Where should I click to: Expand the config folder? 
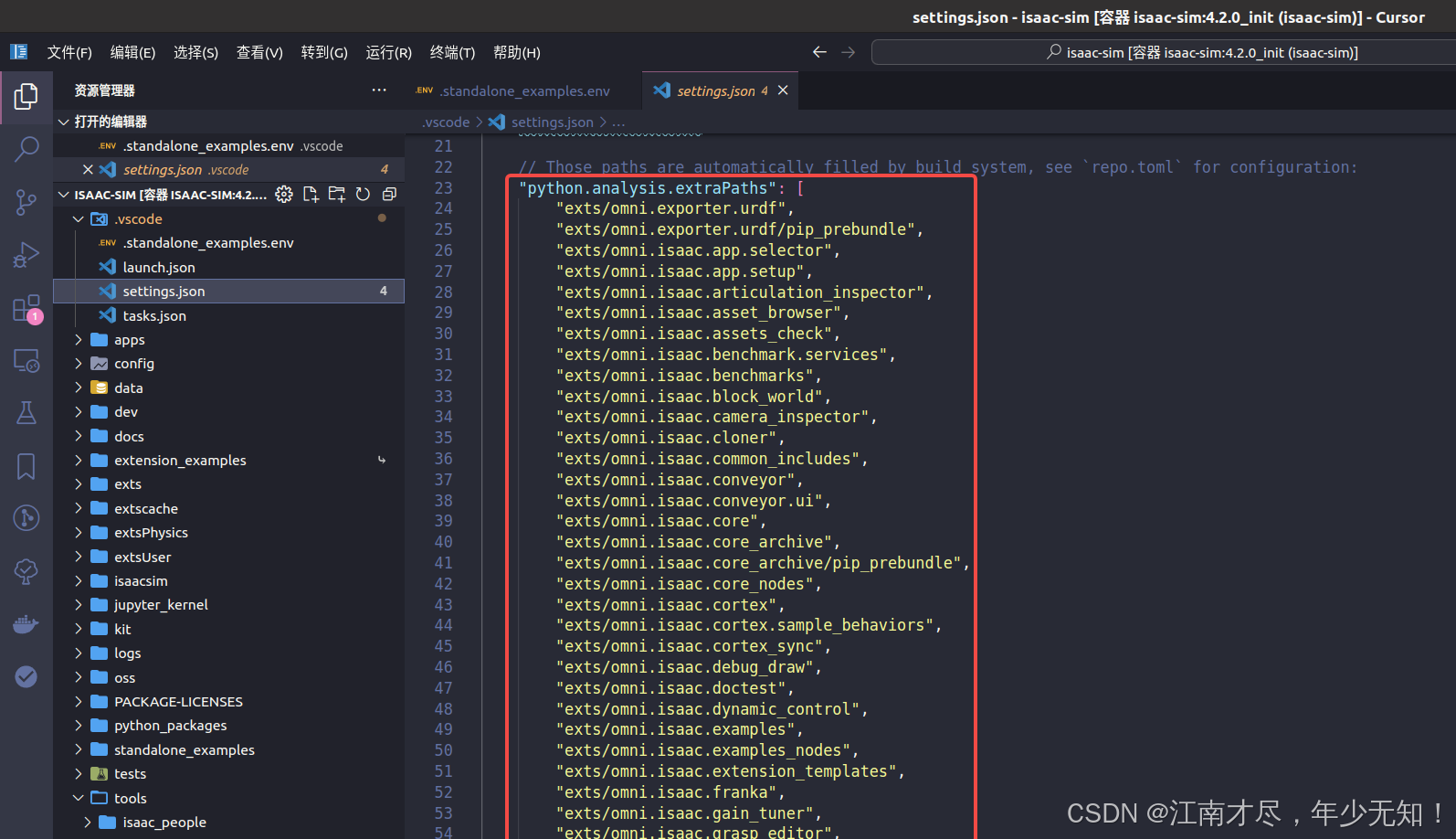228,364
